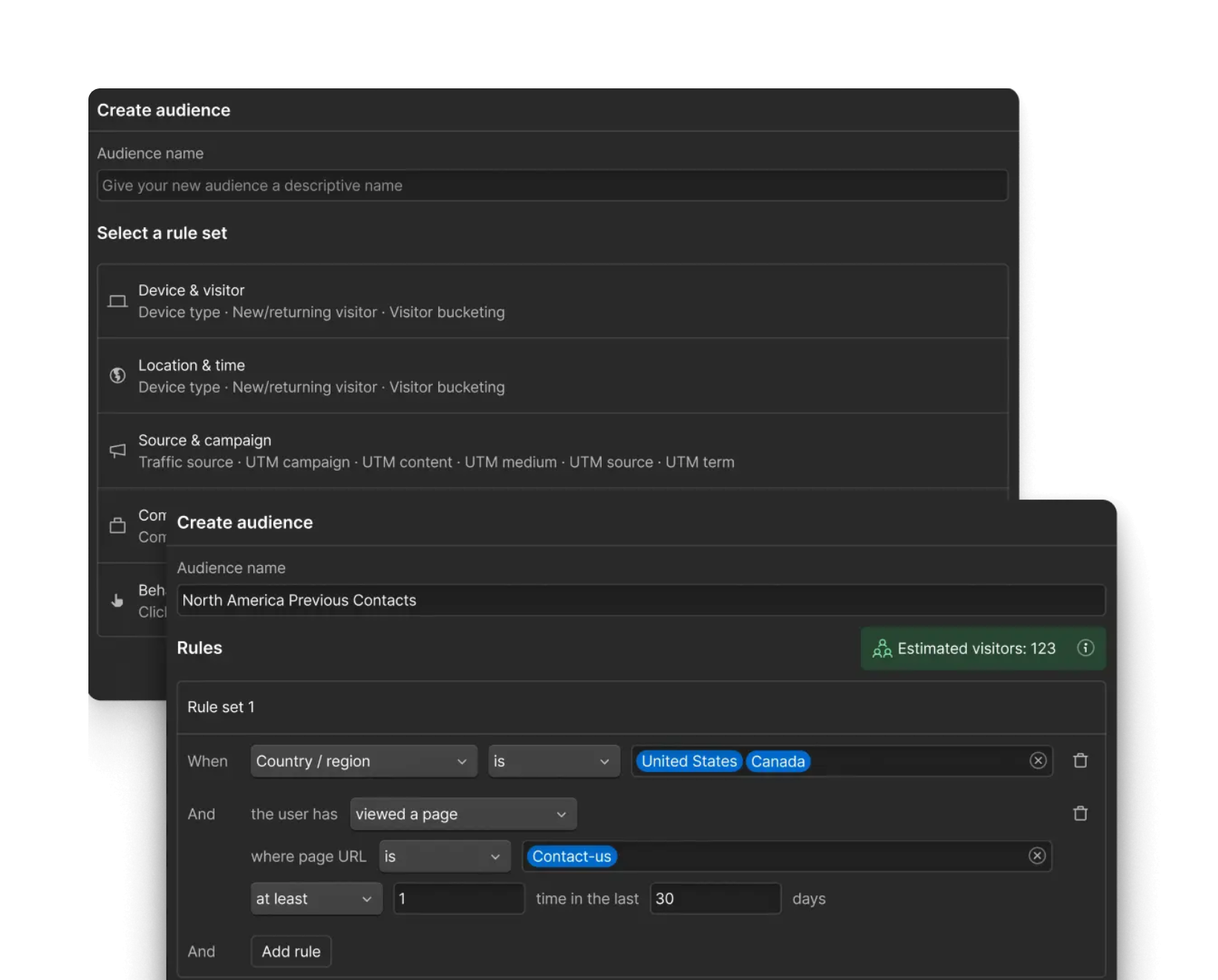Image resolution: width=1218 pixels, height=980 pixels.
Task: Click the empty audience name field in back window
Action: tap(553, 186)
